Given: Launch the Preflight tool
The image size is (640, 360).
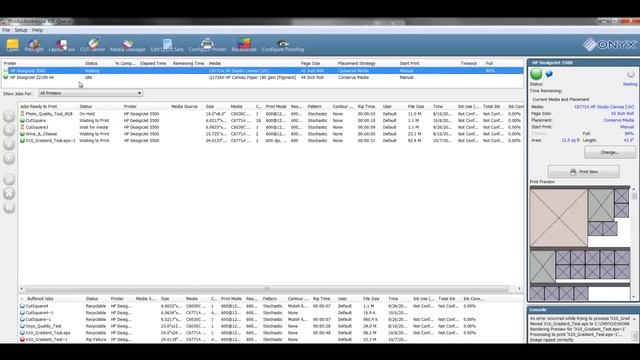Looking at the screenshot, I should [x=34, y=45].
